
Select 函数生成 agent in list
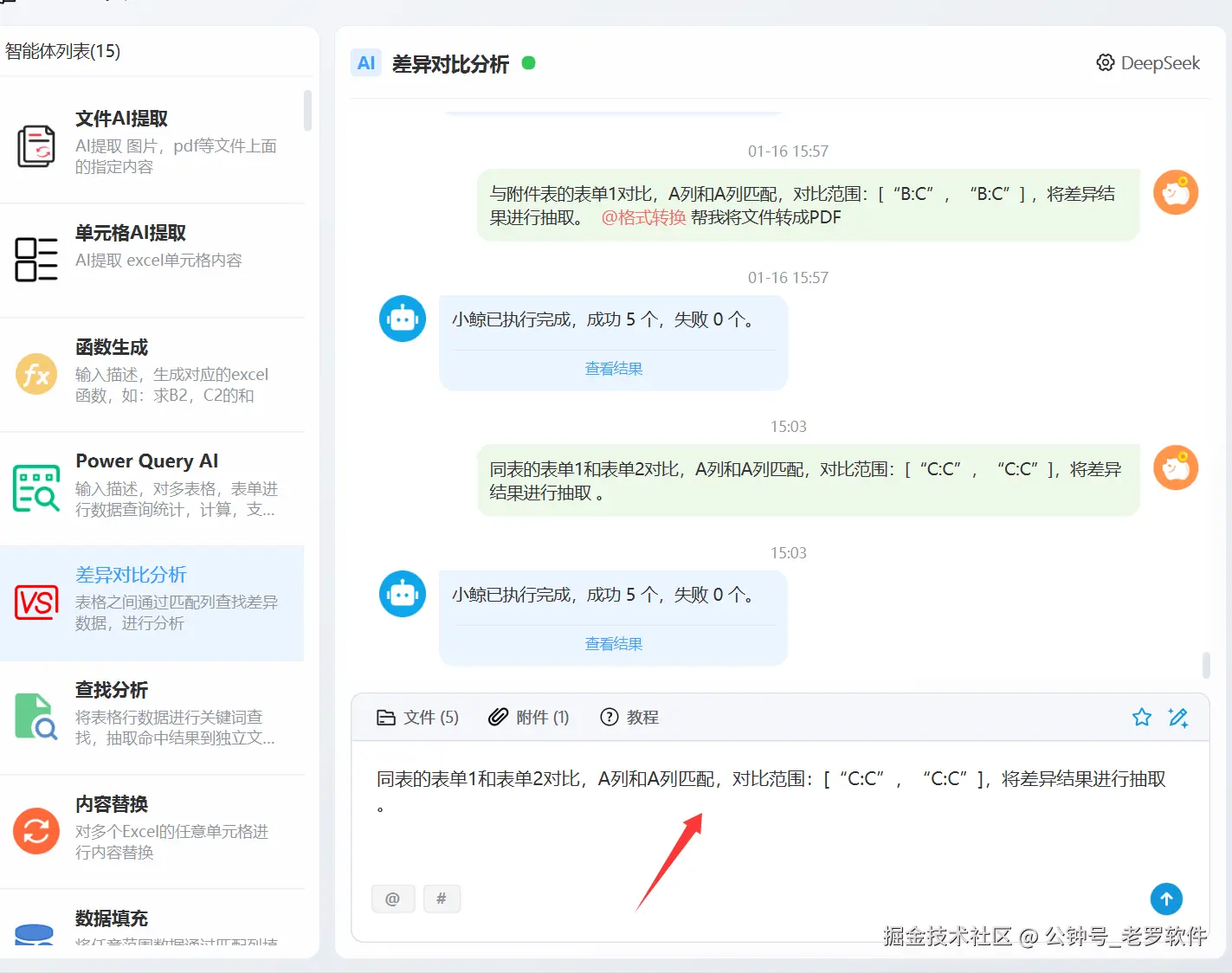(152, 374)
